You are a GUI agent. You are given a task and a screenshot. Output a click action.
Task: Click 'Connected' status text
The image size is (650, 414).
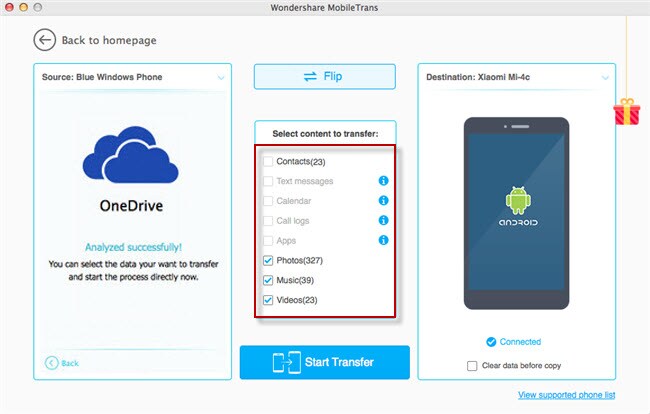(520, 342)
